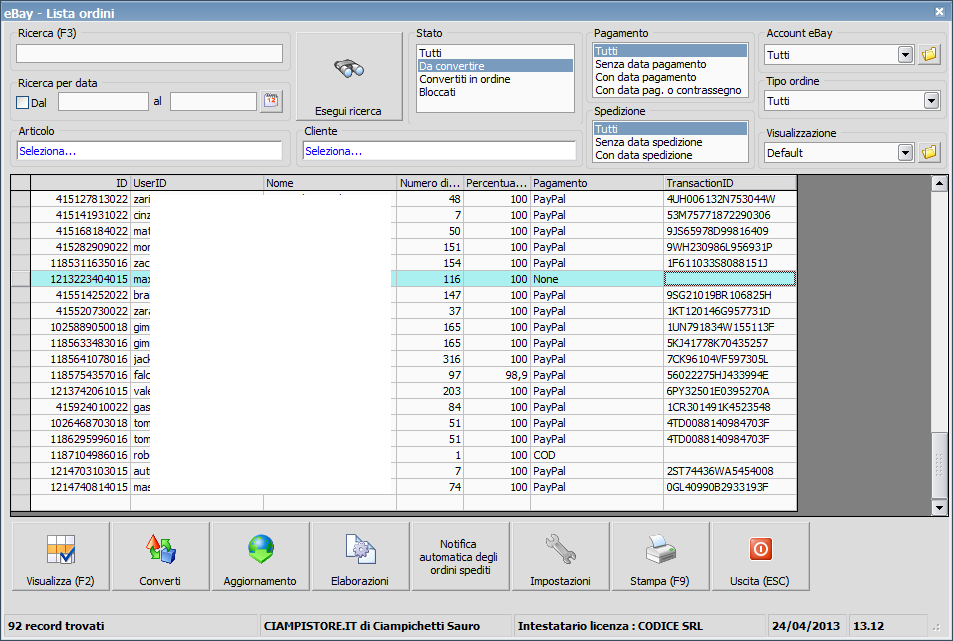This screenshot has height=641, width=953.
Task: Click the Uscita (ESC) power icon
Action: 760,549
